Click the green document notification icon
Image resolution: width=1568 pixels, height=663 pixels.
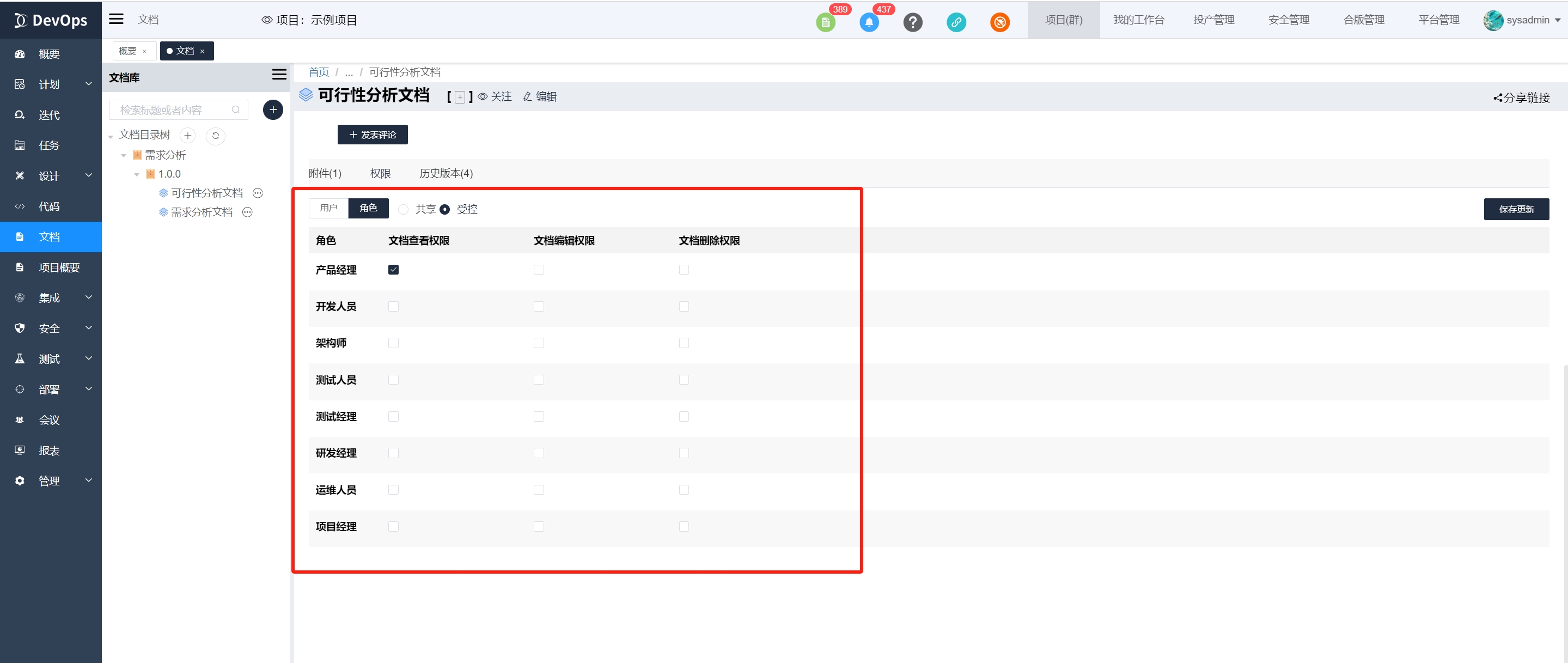coord(825,22)
